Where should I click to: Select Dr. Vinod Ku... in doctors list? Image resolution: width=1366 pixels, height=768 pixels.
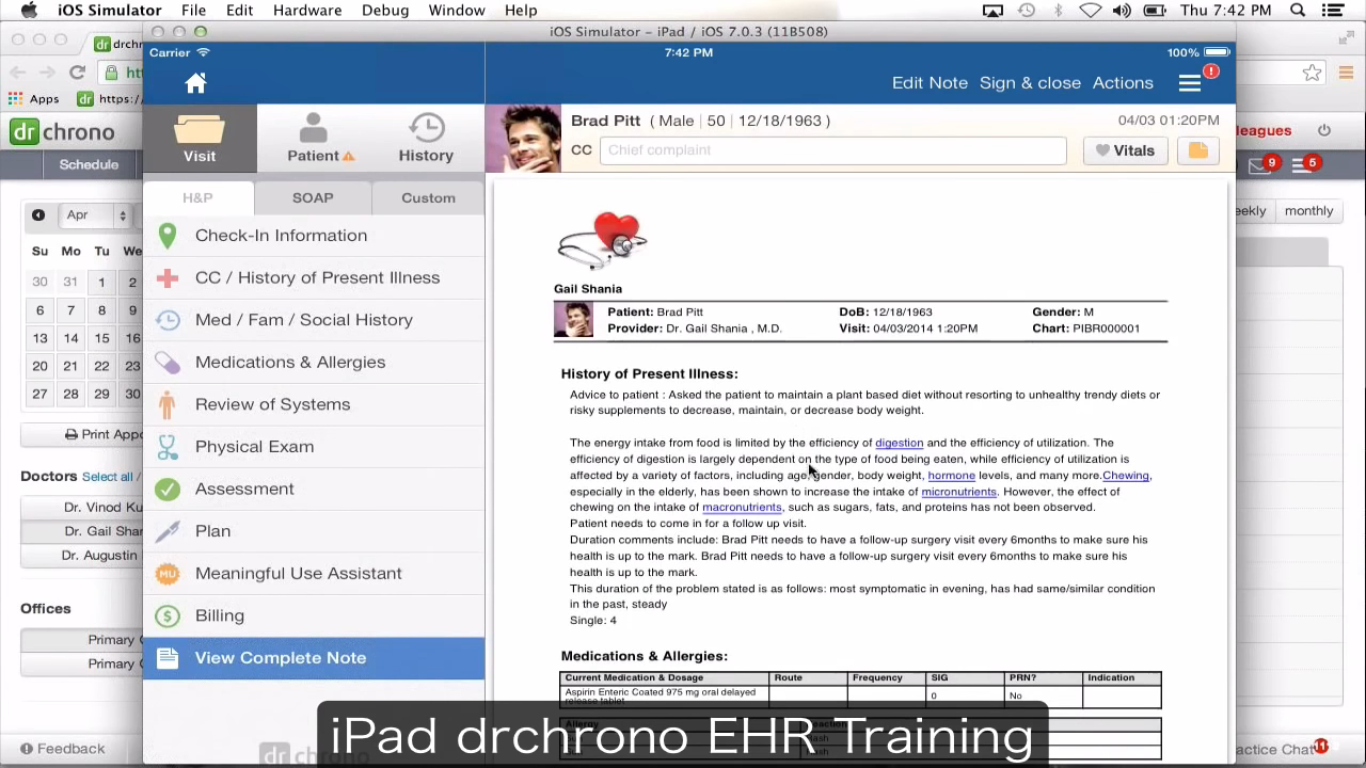82,507
